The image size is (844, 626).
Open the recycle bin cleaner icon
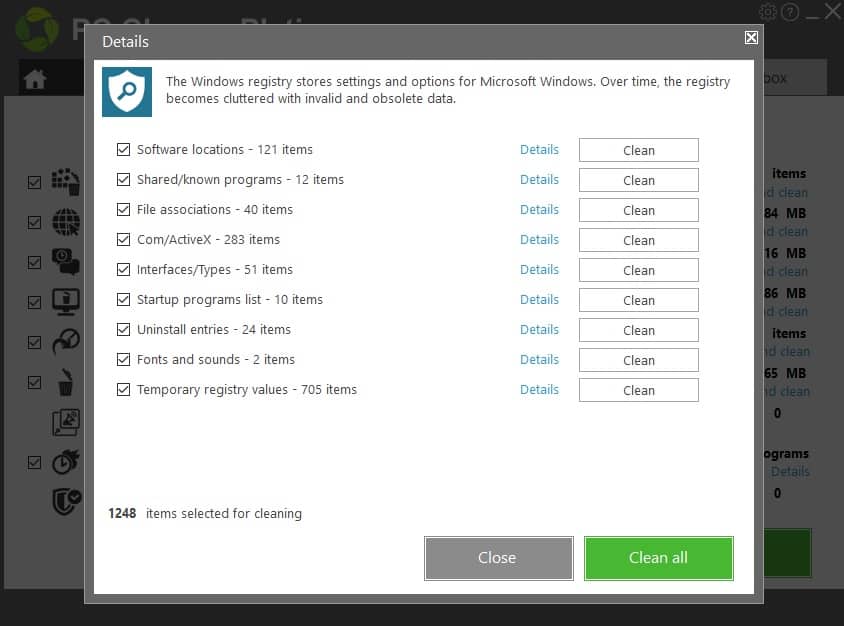(65, 382)
